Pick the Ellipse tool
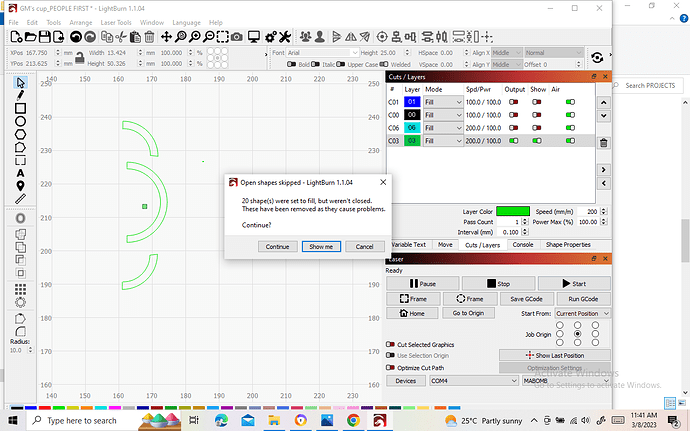690x431 pixels. click(20, 121)
